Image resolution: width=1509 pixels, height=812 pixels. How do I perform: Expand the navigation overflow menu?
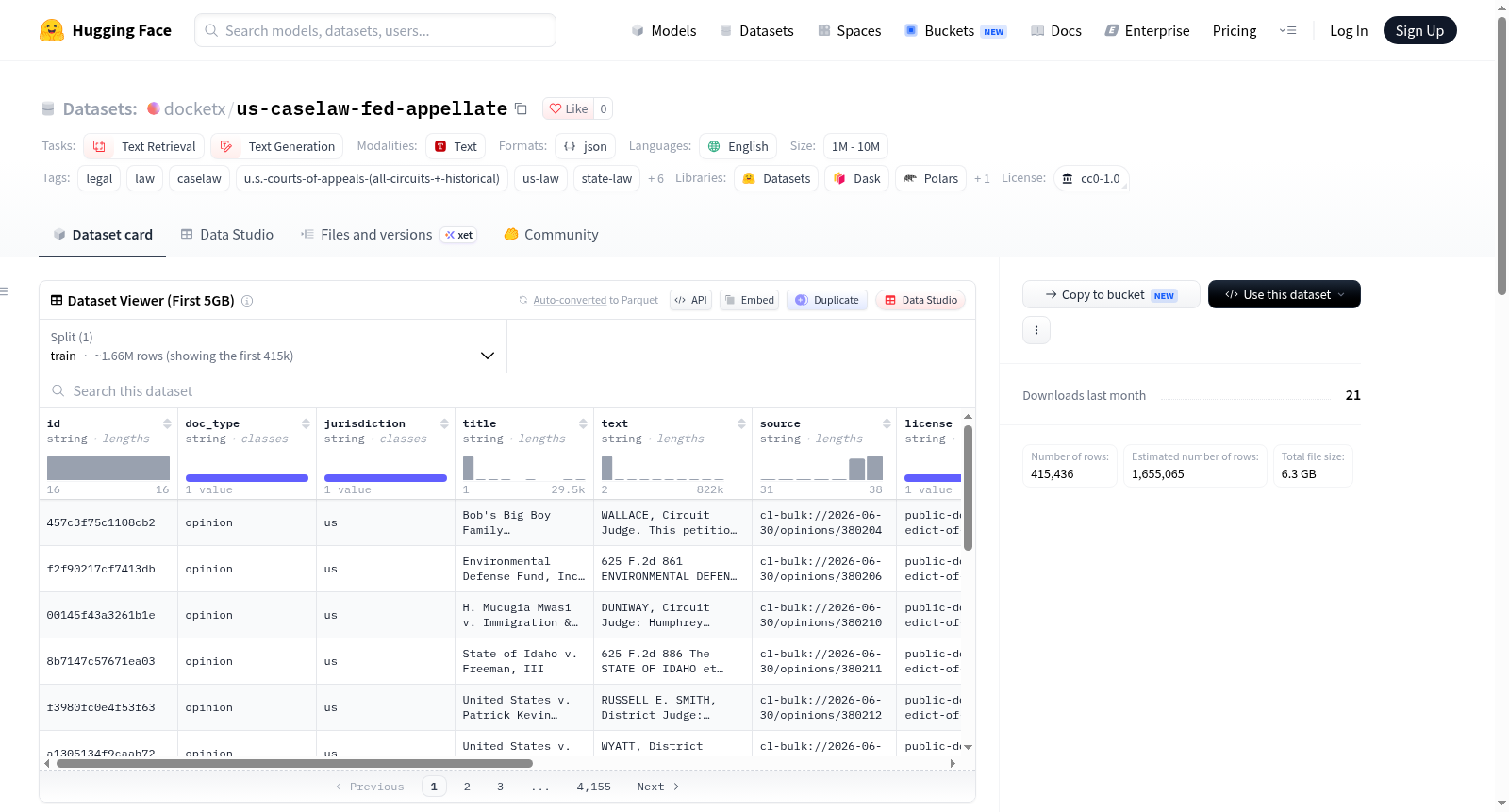(1287, 30)
